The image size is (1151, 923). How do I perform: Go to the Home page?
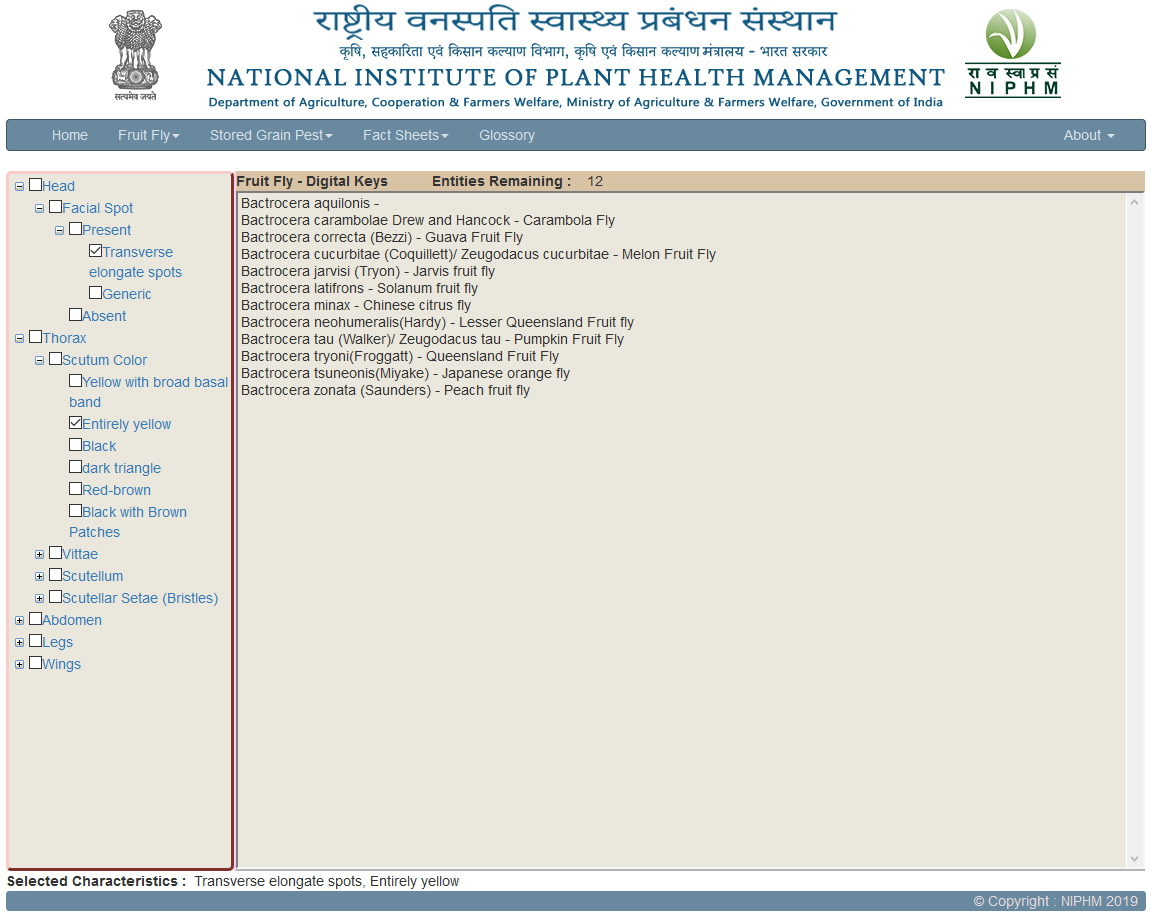coord(70,135)
